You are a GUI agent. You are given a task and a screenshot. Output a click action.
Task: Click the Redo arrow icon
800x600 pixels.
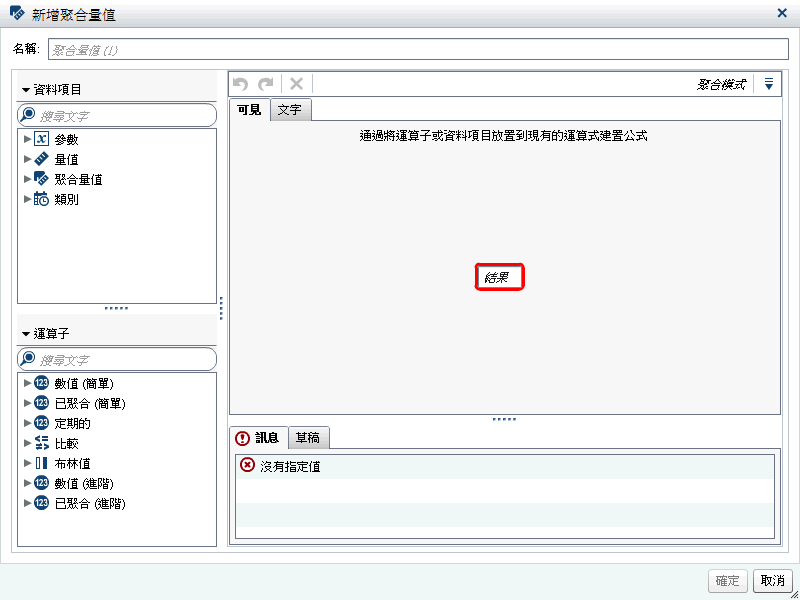tap(267, 83)
